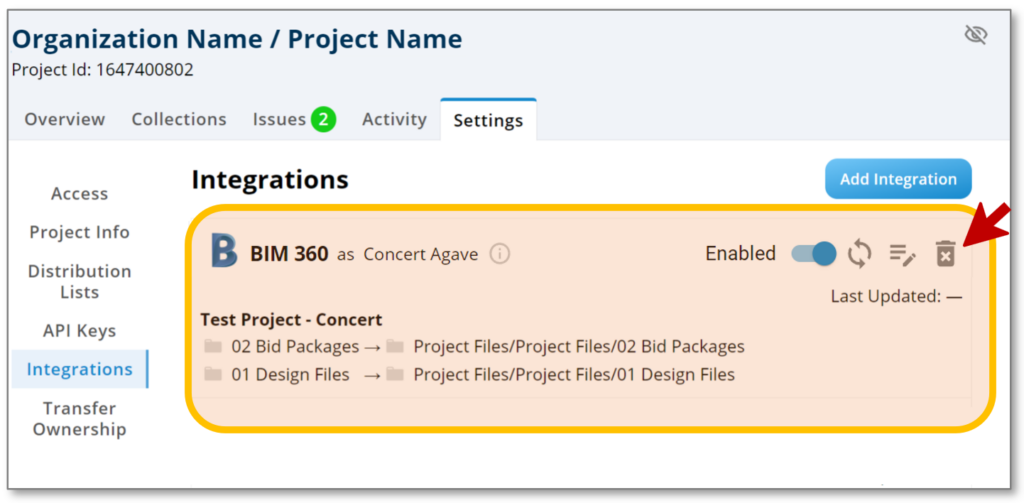
Task: Select Project Info in the sidebar
Action: [79, 232]
